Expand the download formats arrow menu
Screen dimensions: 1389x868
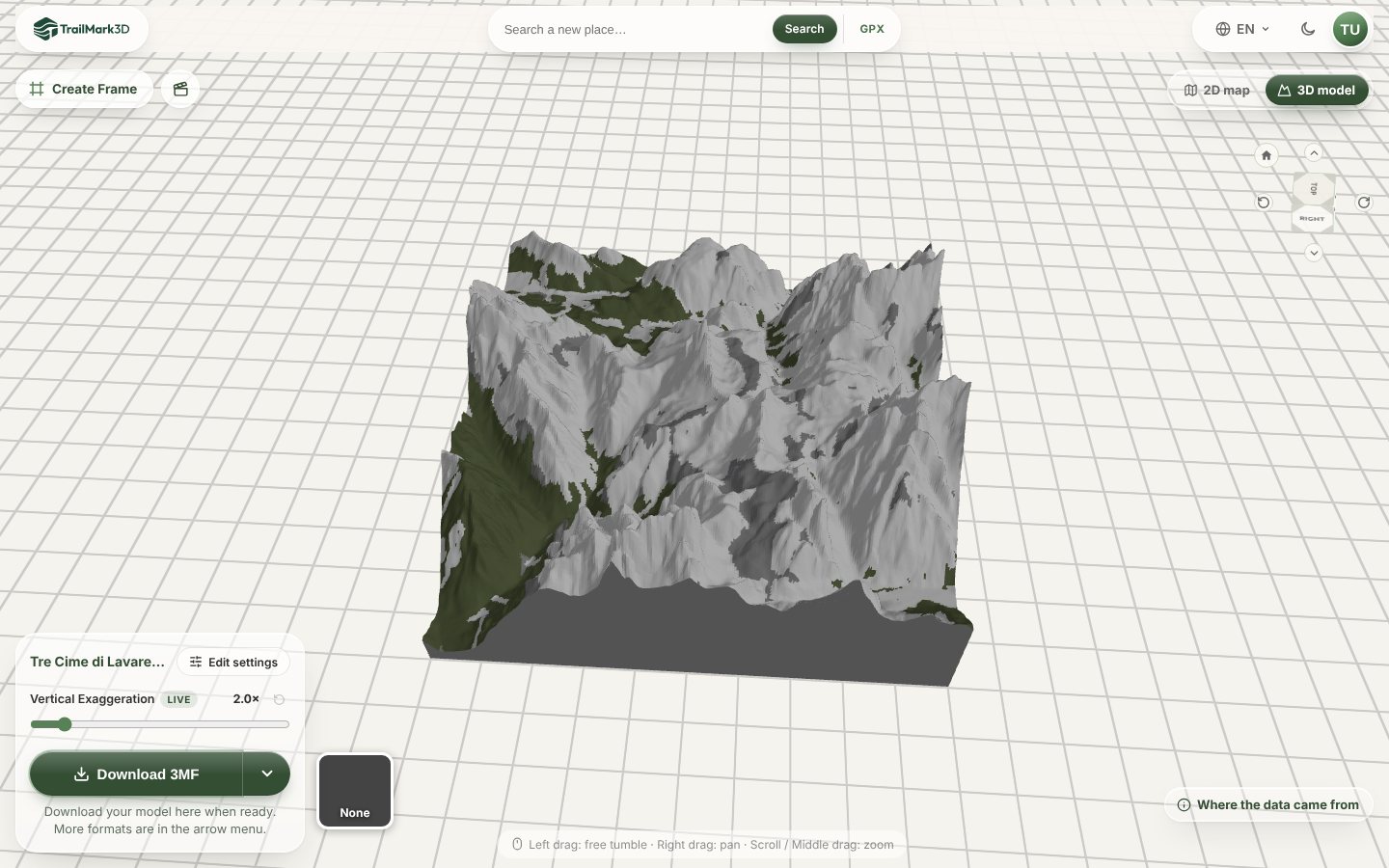pos(267,773)
